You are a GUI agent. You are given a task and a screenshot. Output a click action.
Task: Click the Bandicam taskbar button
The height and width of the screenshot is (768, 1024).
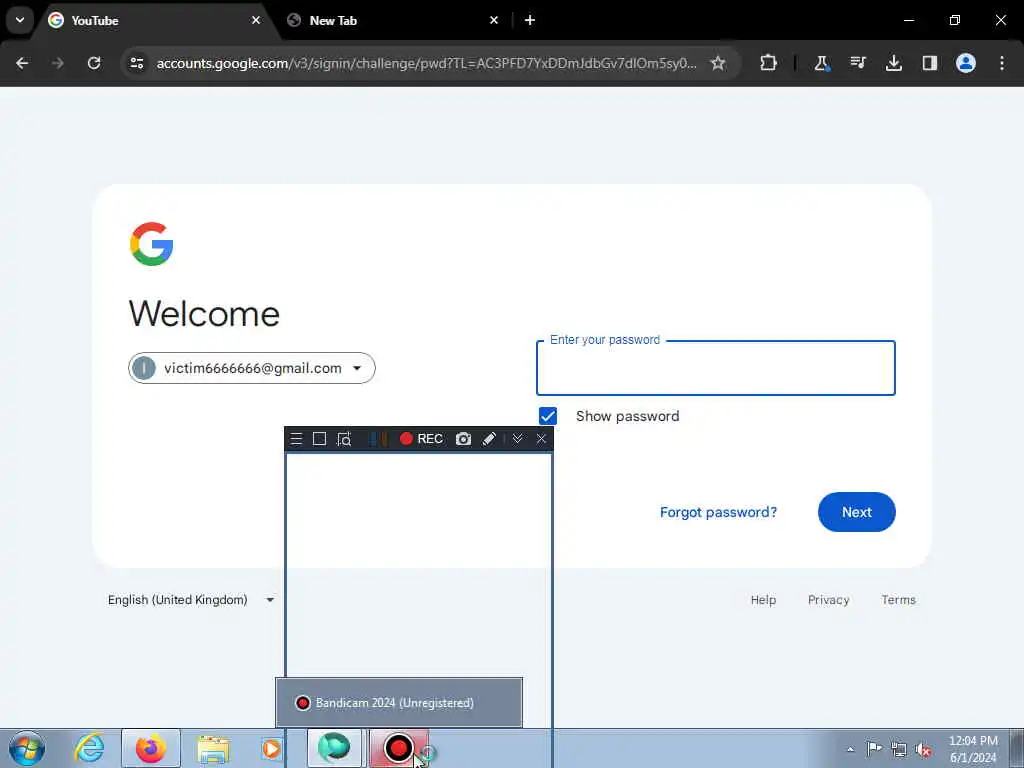coord(399,748)
